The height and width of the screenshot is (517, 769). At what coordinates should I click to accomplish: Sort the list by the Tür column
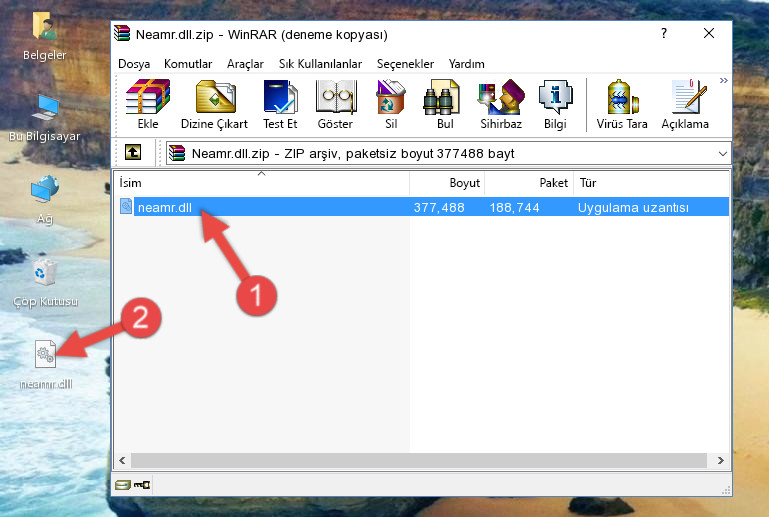click(651, 183)
